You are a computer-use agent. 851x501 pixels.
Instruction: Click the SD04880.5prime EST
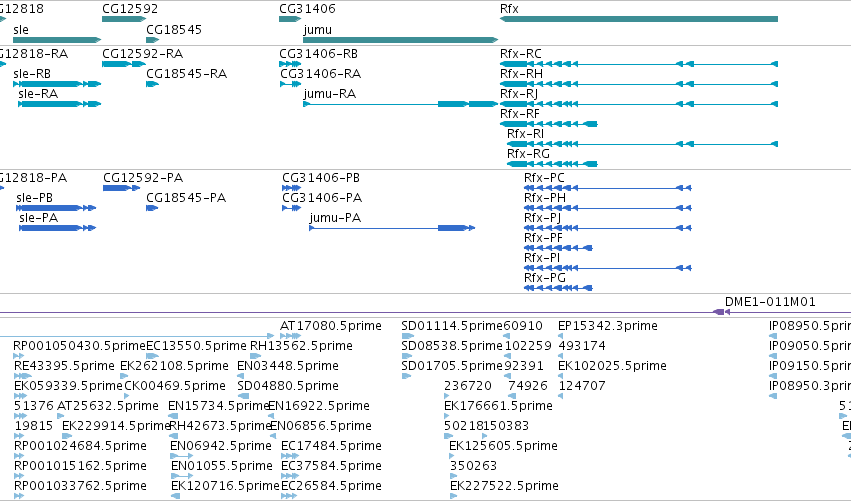tap(288, 386)
